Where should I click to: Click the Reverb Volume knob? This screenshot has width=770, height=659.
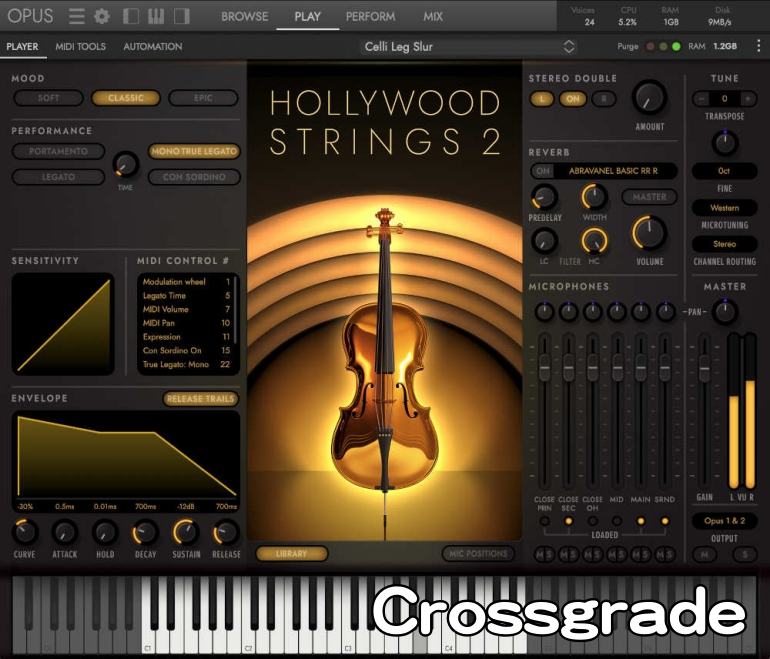pos(649,233)
